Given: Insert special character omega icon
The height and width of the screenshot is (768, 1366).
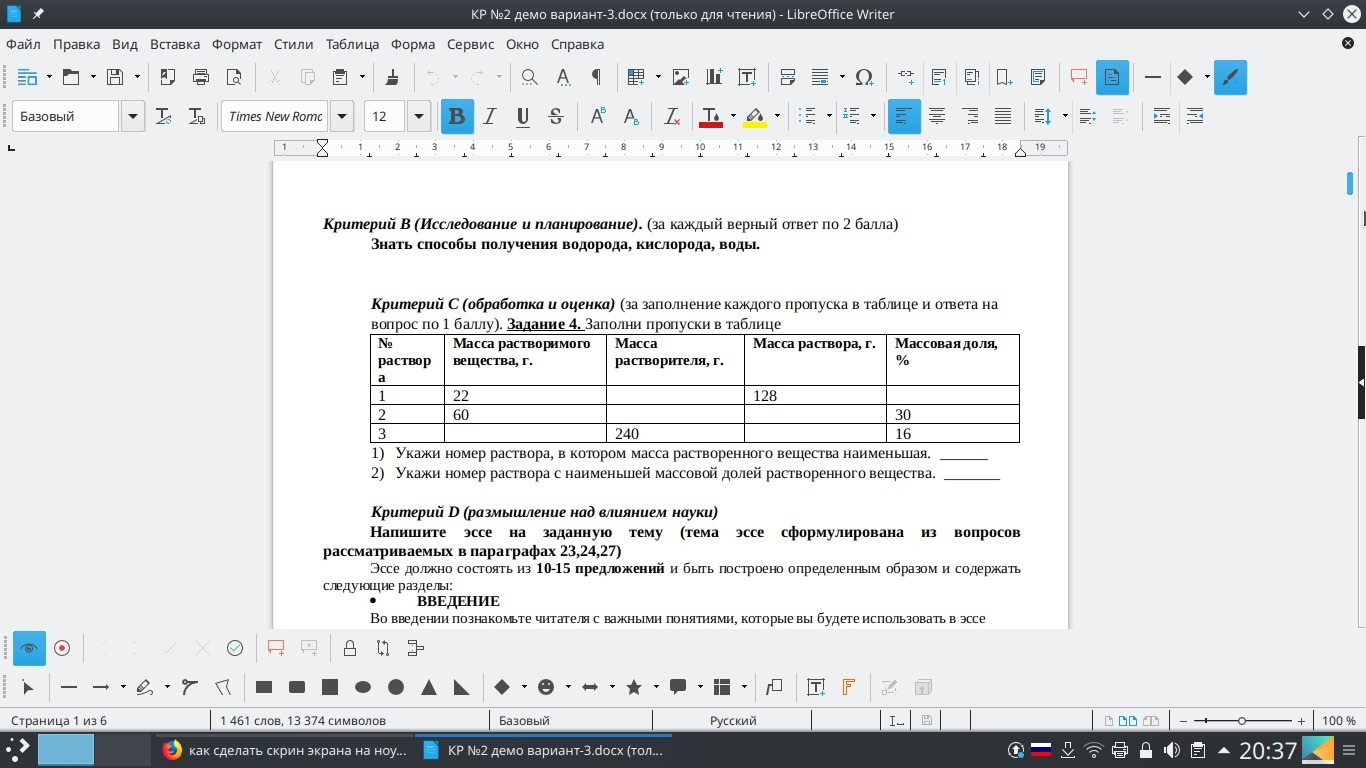Looking at the screenshot, I should (x=865, y=77).
